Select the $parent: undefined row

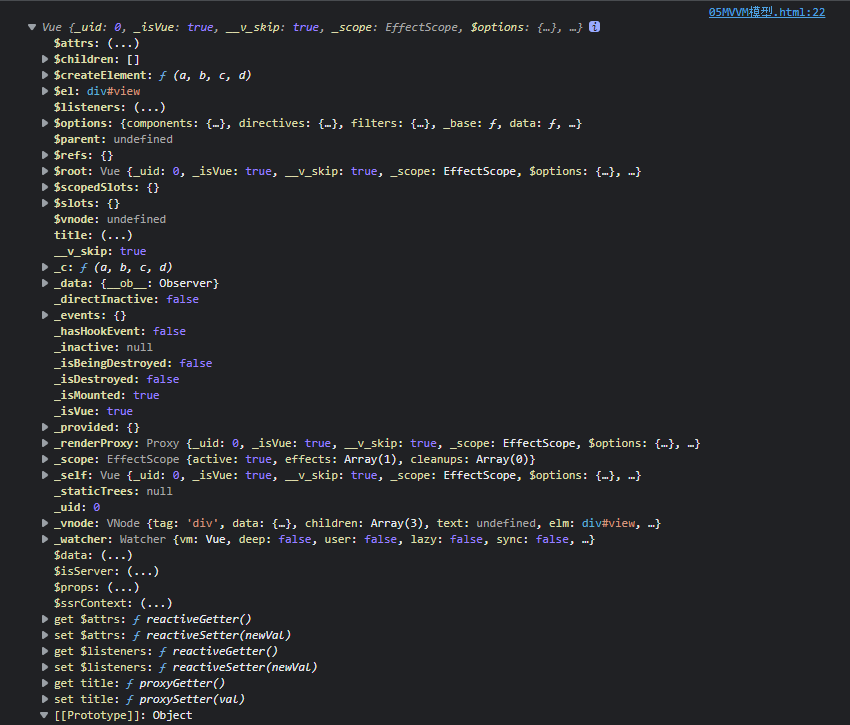tap(113, 139)
